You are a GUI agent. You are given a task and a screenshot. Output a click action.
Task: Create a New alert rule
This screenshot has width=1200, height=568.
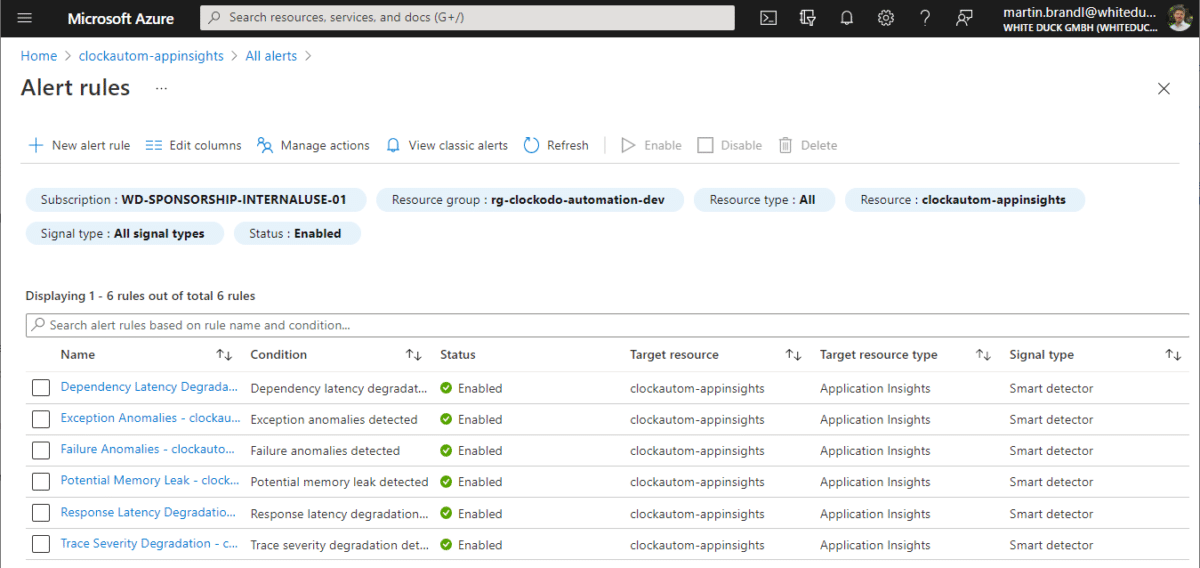point(79,145)
